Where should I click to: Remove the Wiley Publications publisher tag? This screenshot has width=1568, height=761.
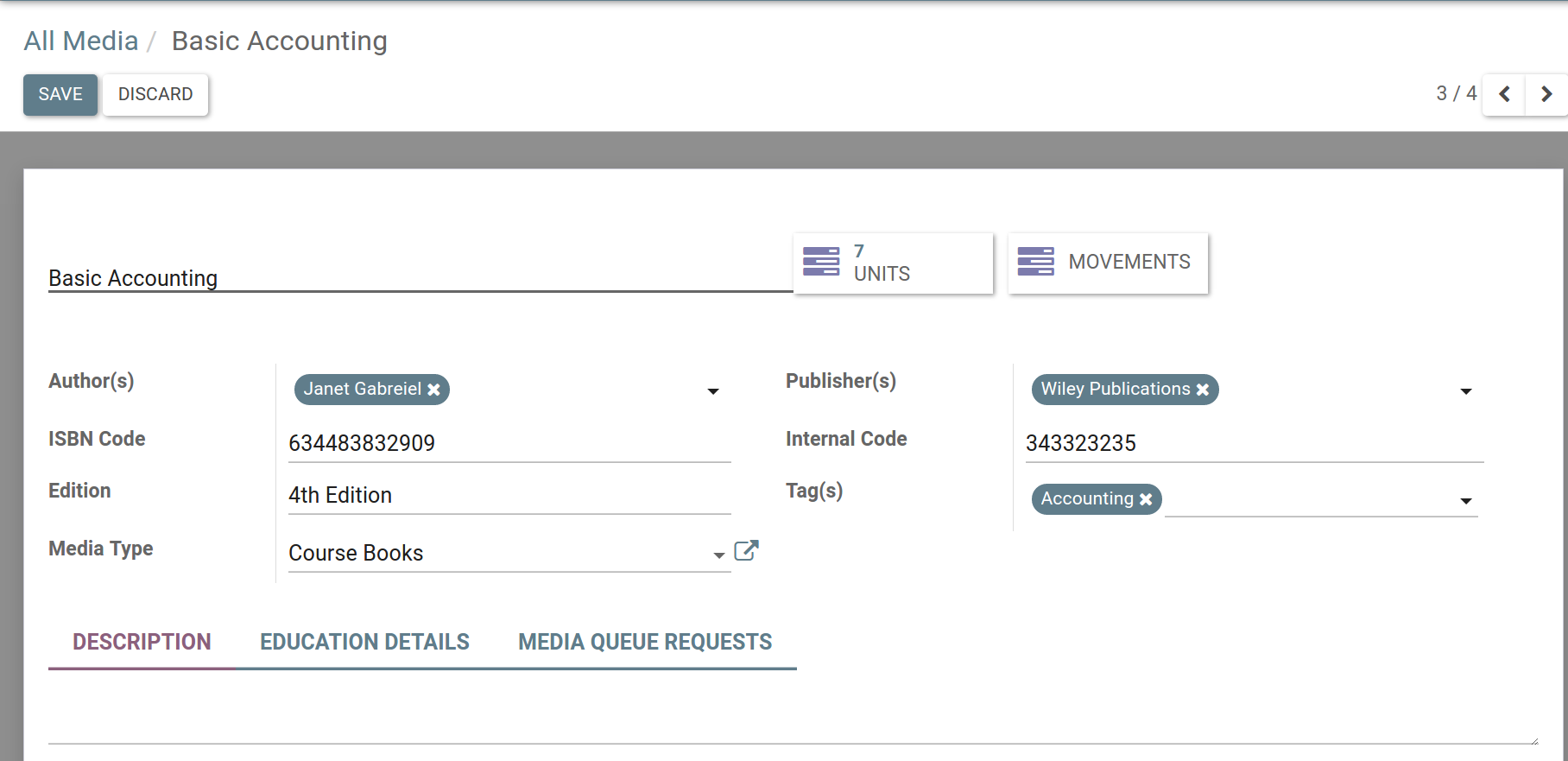[1203, 390]
